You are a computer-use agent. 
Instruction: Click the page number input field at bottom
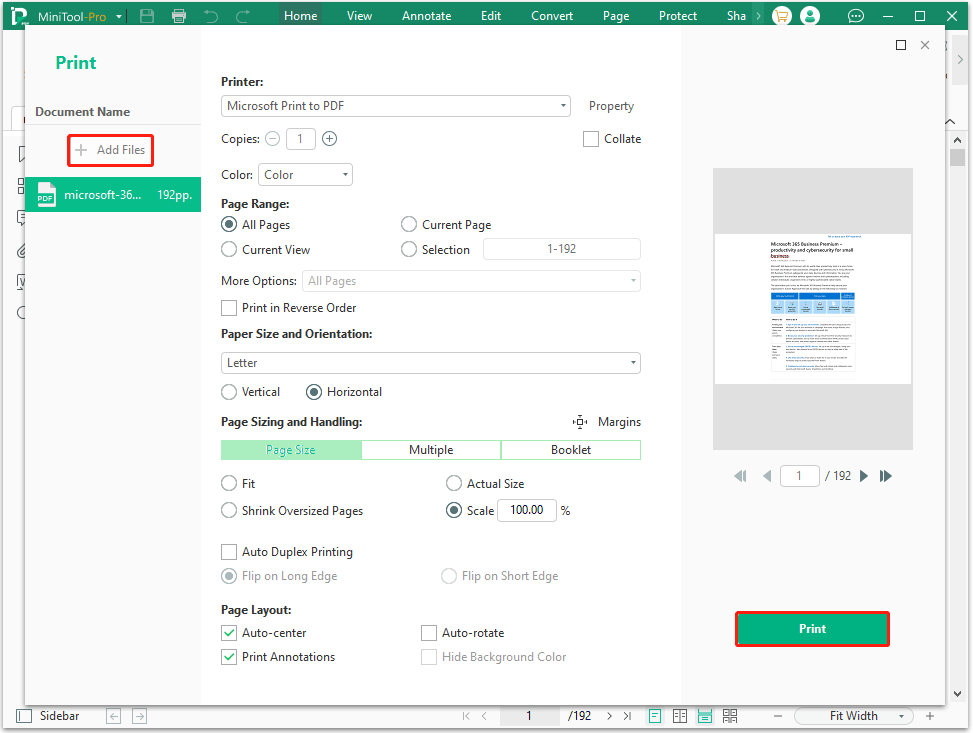tap(529, 715)
